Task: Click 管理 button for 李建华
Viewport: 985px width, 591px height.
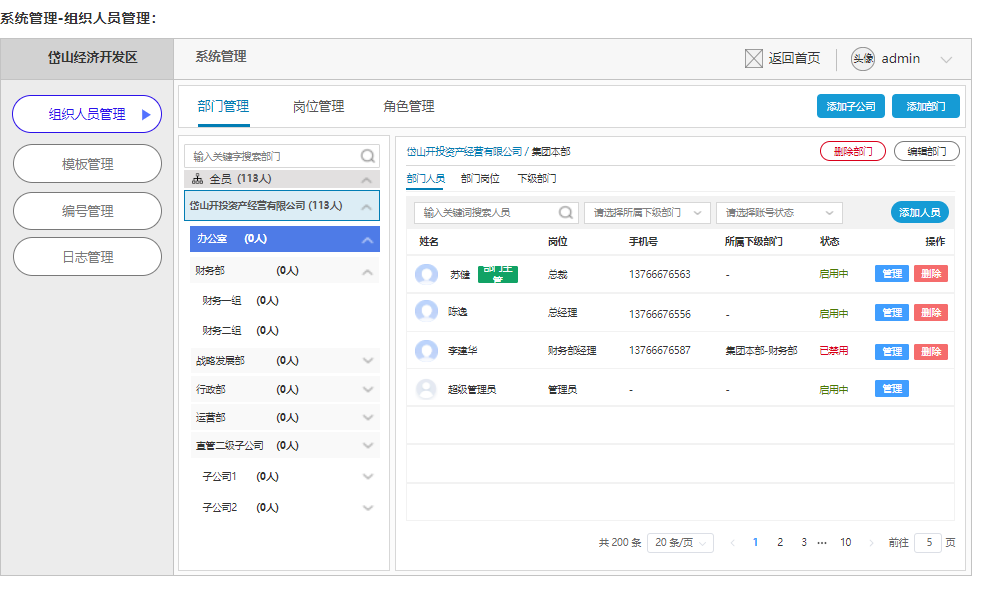Action: point(892,352)
